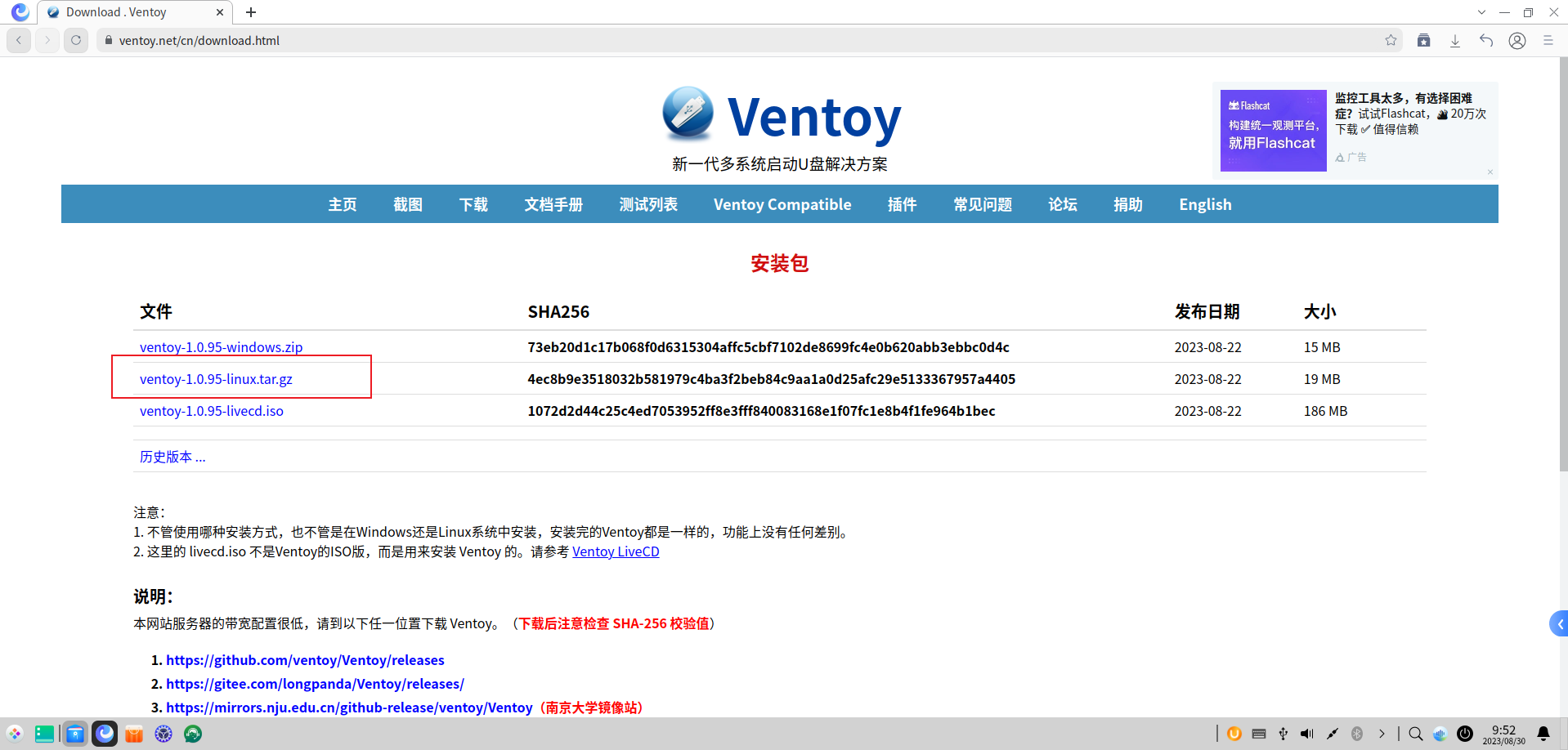Click the browser profile icon
The width and height of the screenshot is (1568, 750).
pos(1517,40)
